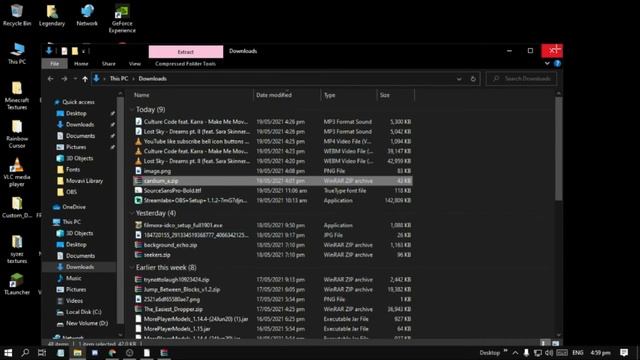The width and height of the screenshot is (640, 360).
Task: Open the Network desktop icon
Action: 87,15
